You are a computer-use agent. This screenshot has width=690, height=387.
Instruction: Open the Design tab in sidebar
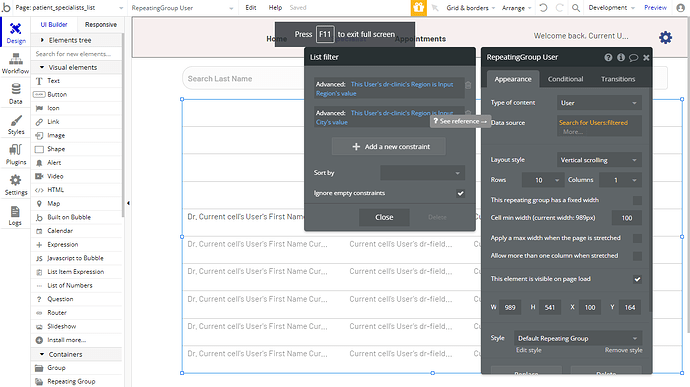click(x=15, y=33)
